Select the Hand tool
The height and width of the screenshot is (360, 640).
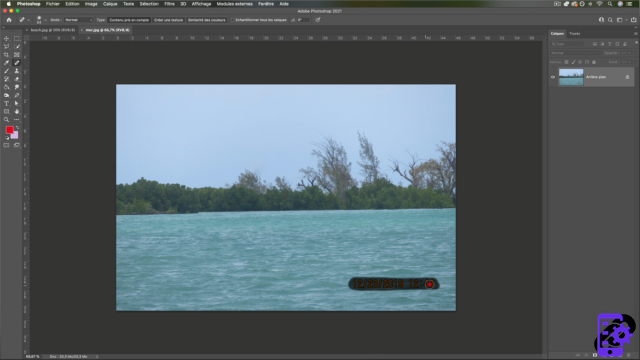point(17,111)
